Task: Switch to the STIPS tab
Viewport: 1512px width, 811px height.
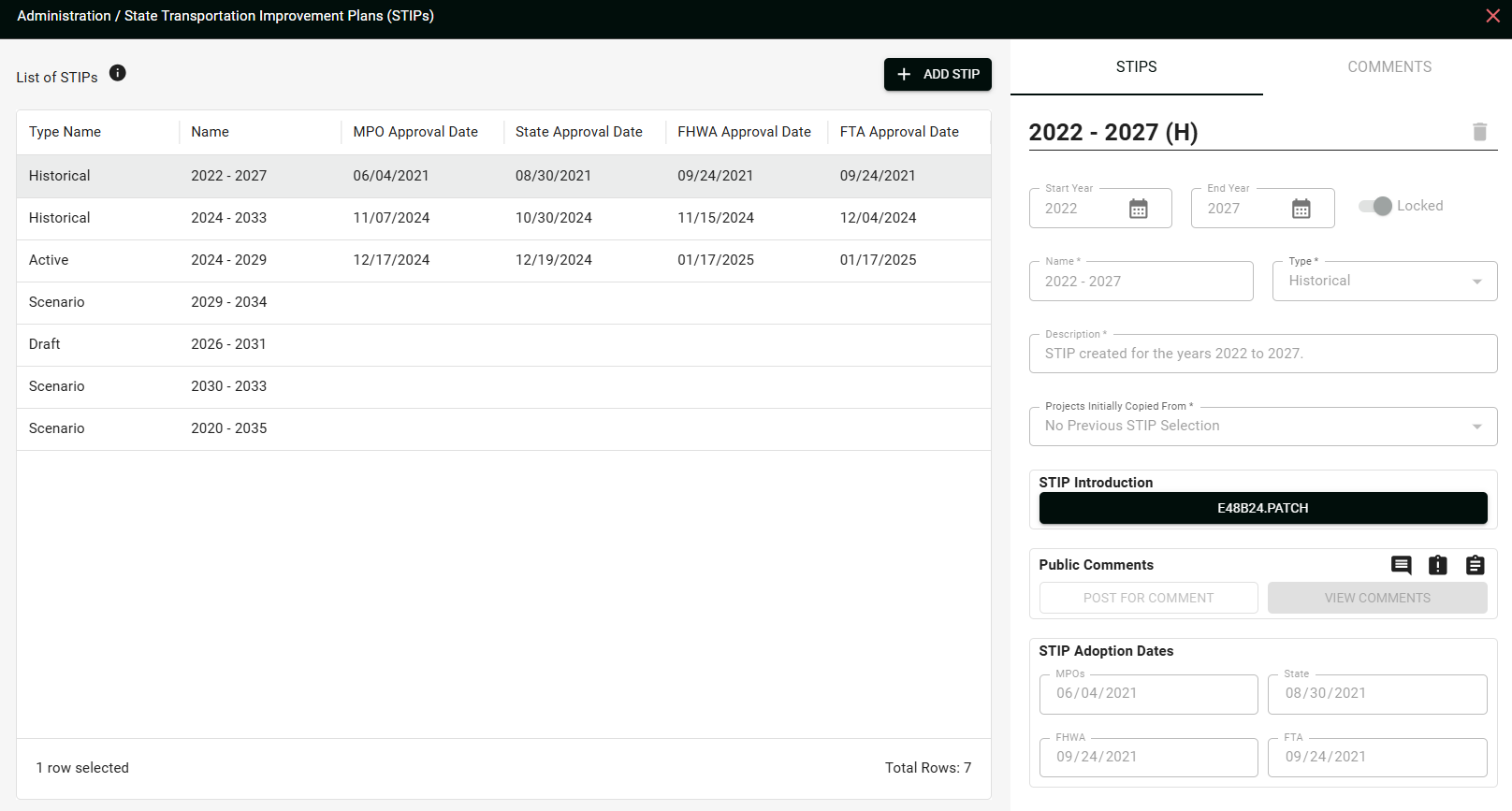Action: (x=1137, y=67)
